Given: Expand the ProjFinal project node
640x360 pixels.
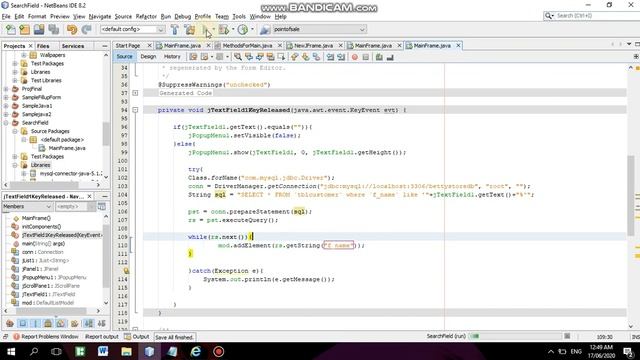Looking at the screenshot, I should (6, 89).
